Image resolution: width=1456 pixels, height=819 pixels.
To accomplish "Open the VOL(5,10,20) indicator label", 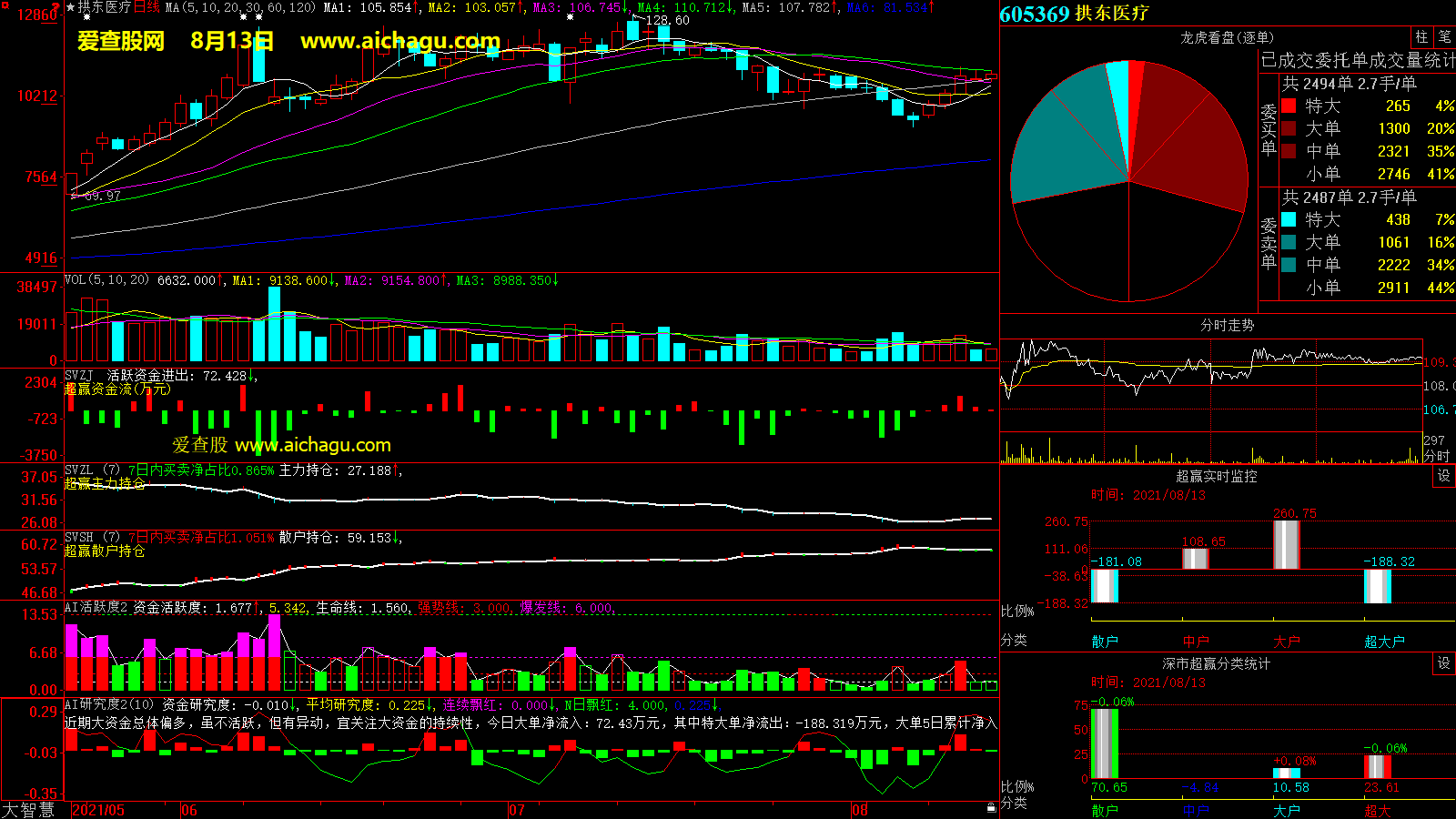I will pos(106,280).
